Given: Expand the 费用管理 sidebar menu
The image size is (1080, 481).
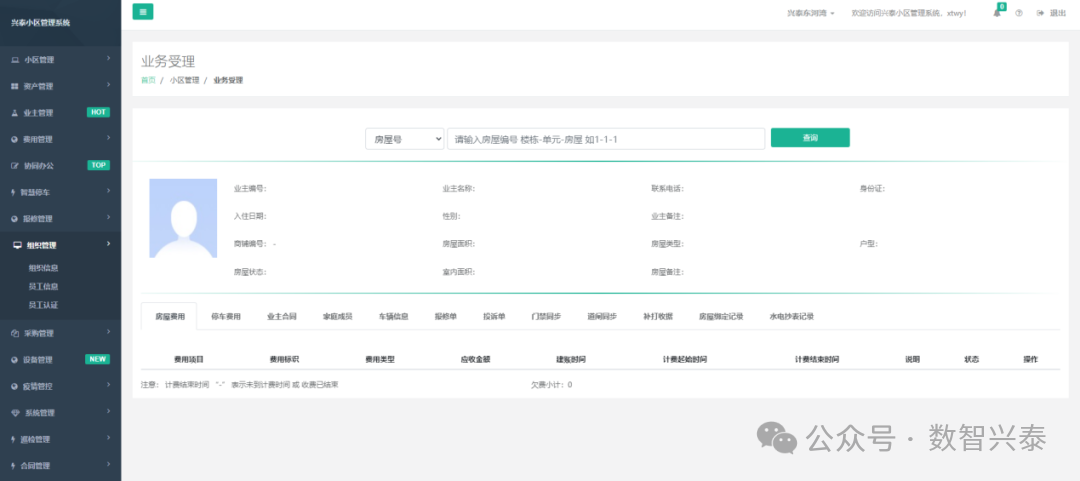Looking at the screenshot, I should (60, 139).
